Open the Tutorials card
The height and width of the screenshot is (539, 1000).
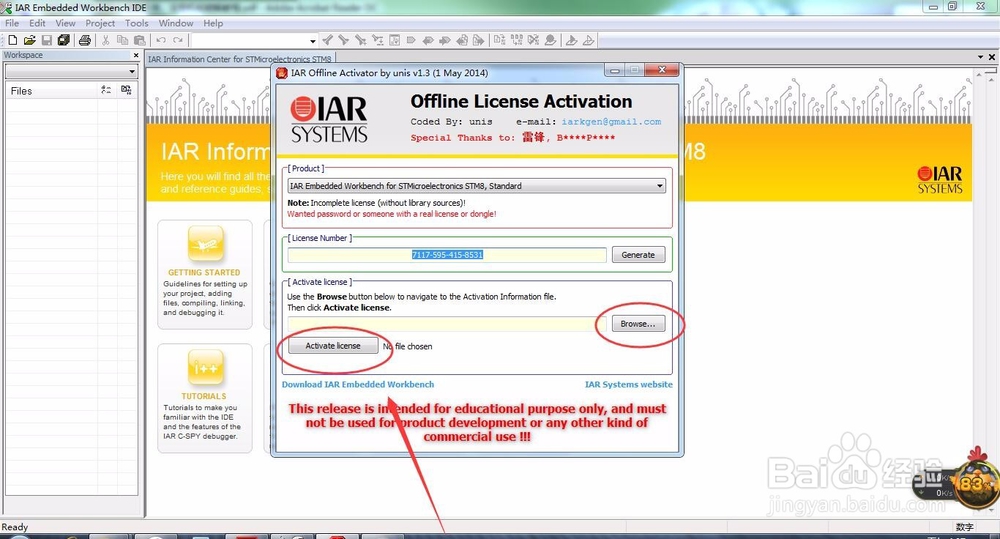[x=205, y=398]
